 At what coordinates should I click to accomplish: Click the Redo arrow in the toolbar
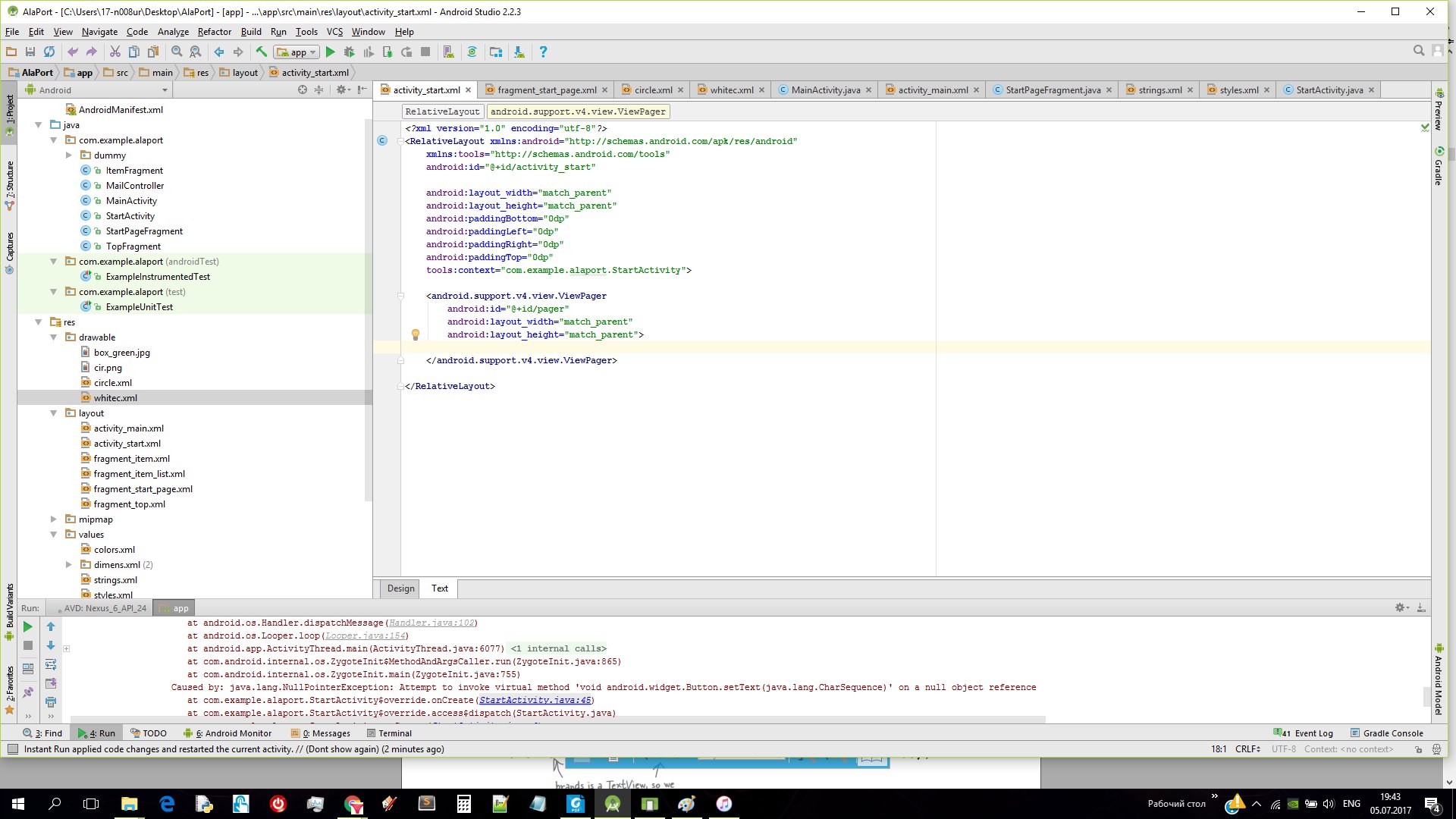[92, 52]
